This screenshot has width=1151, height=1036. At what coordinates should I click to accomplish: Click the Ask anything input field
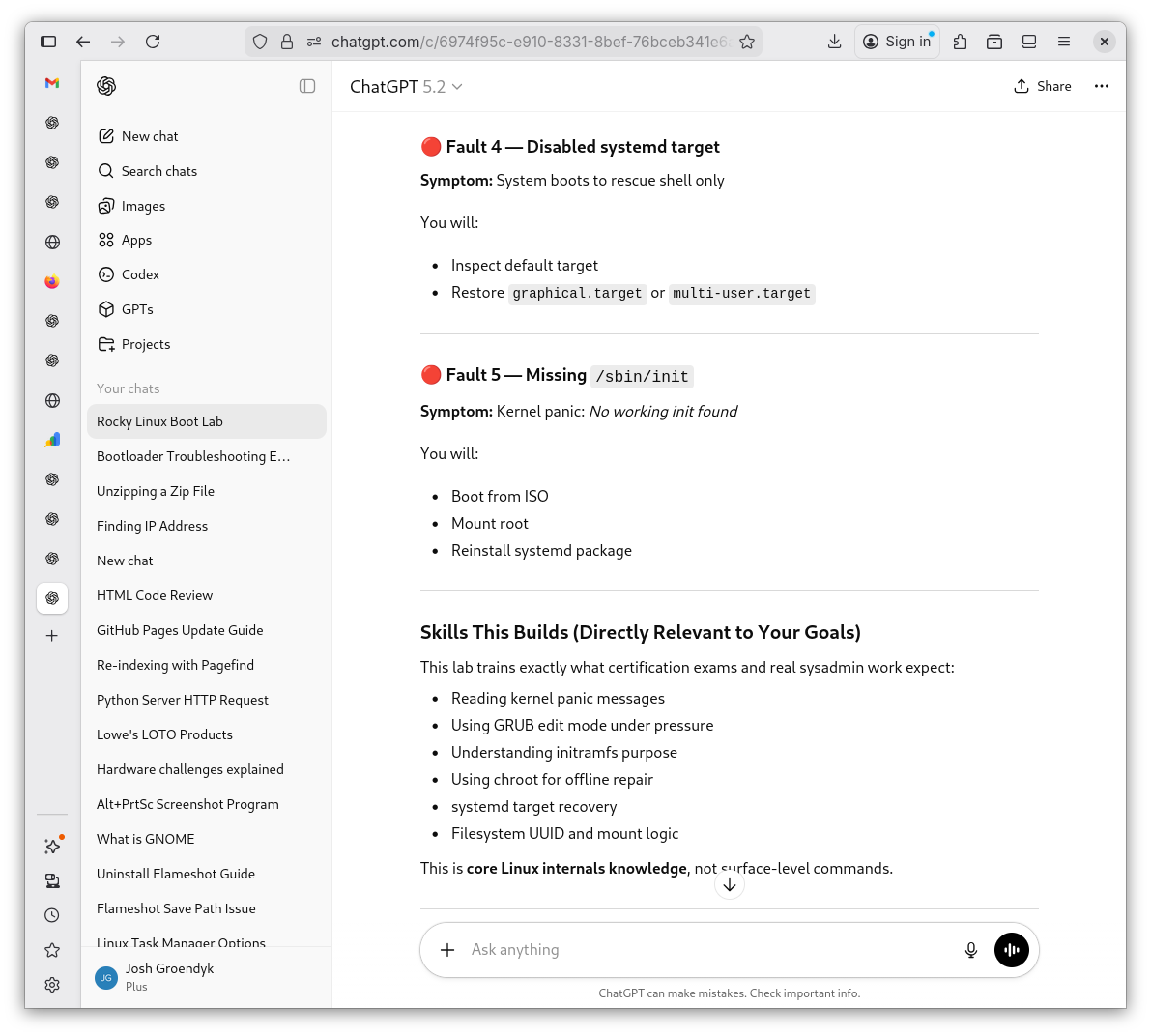(705, 950)
